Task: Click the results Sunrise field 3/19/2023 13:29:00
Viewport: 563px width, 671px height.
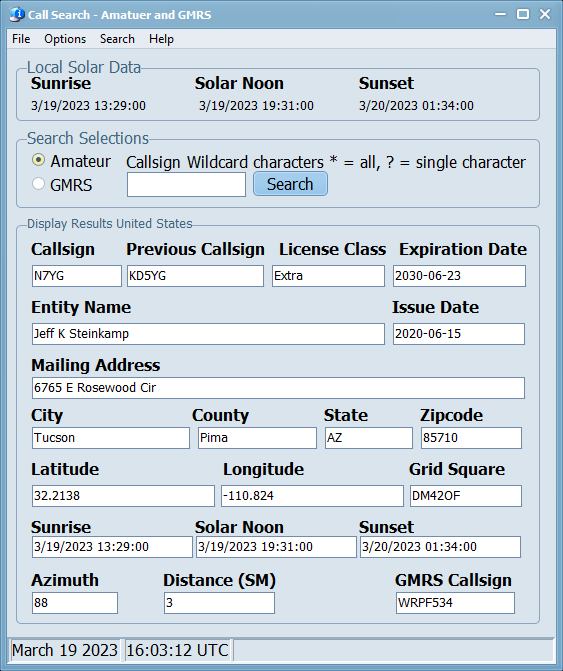Action: point(112,547)
